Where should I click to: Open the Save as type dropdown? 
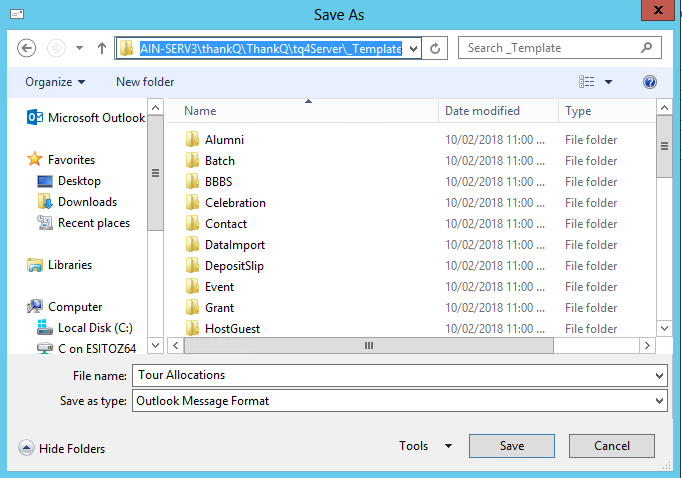[x=398, y=401]
